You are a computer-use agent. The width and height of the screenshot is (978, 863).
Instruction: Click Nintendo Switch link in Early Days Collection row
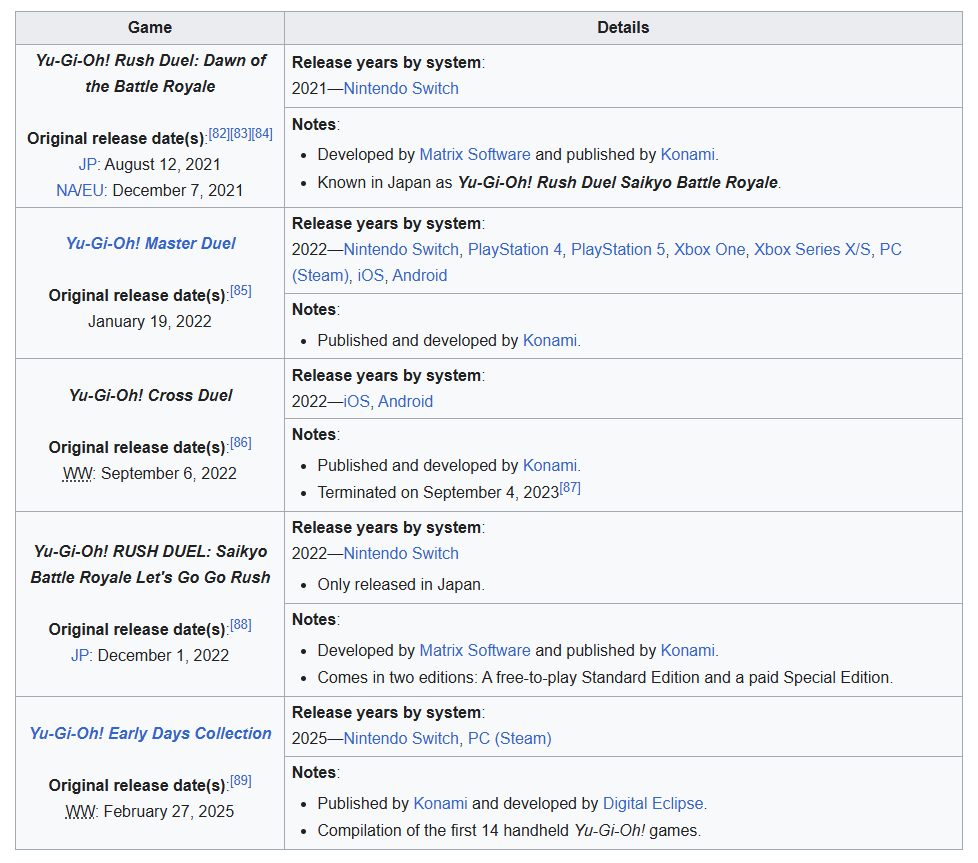(401, 738)
